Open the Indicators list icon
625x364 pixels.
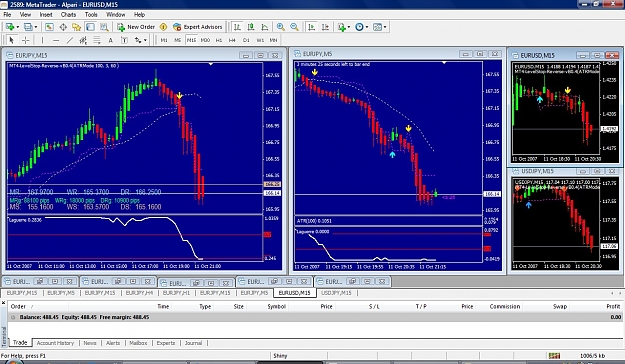click(342, 27)
